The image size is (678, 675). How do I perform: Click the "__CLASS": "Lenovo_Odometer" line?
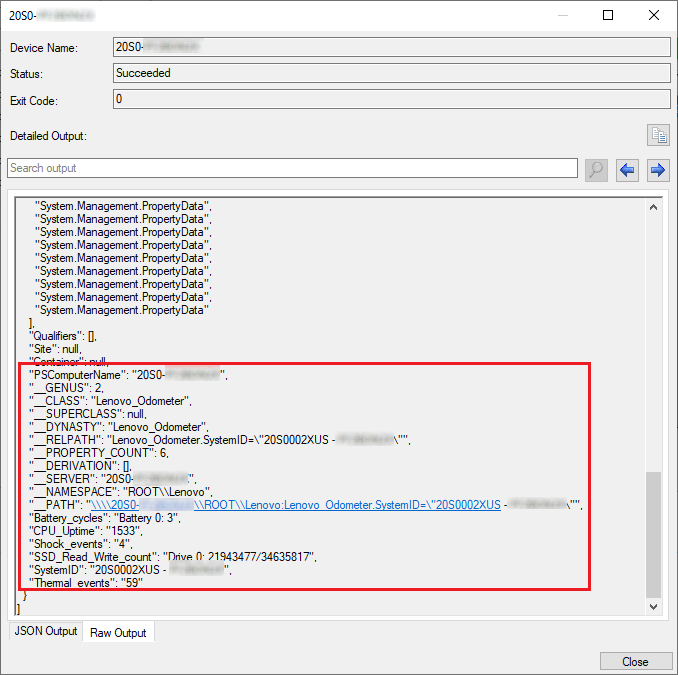pyautogui.click(x=110, y=401)
